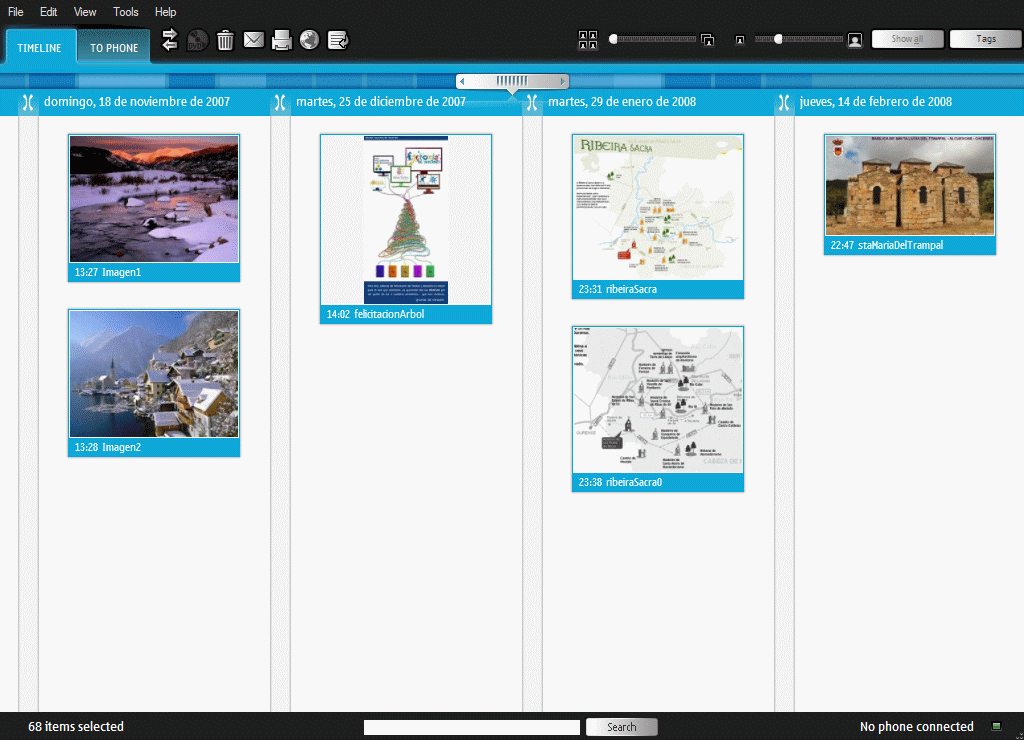
Task: Click the burn to DVD icon
Action: [x=197, y=40]
